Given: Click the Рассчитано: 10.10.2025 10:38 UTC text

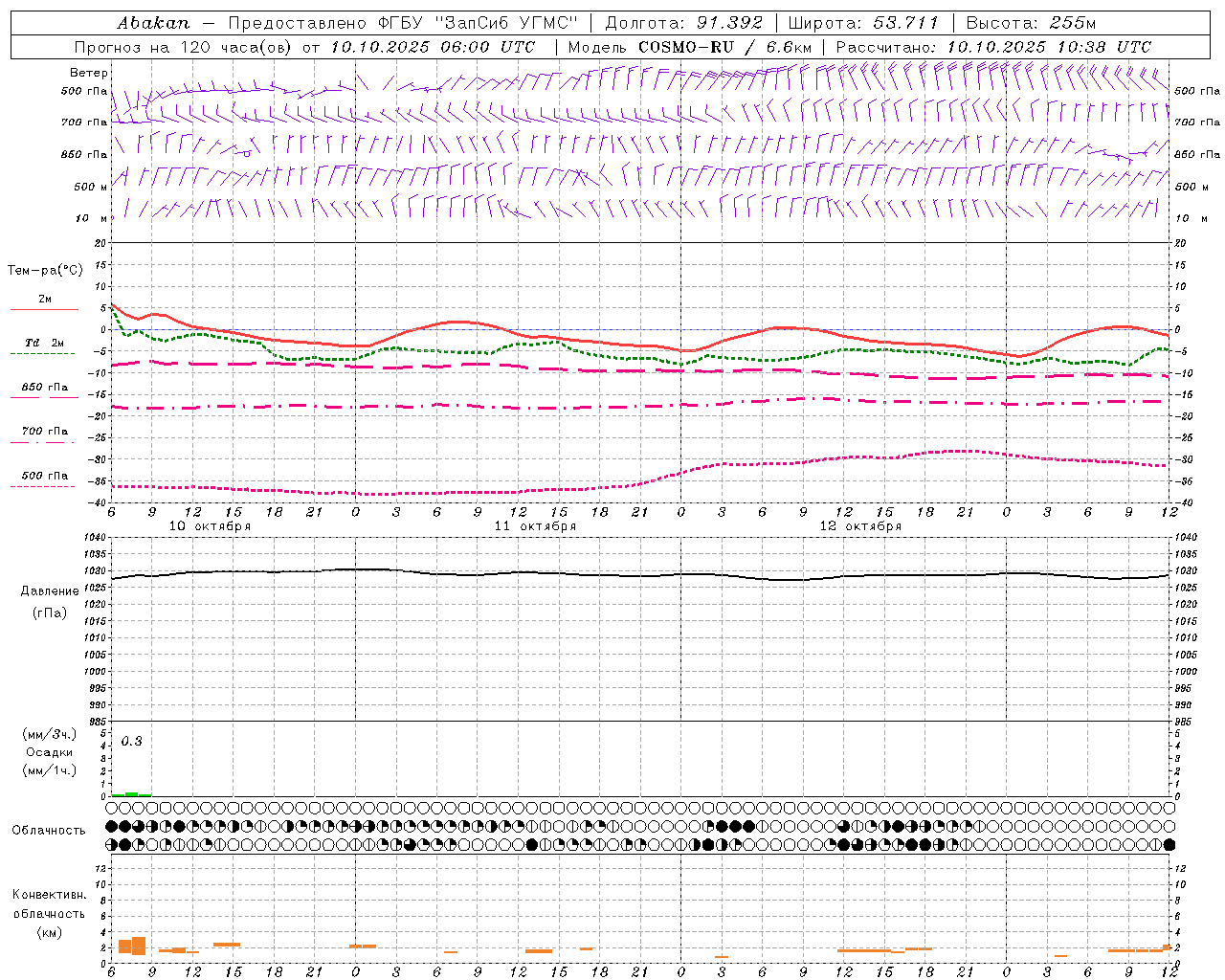Looking at the screenshot, I should click(993, 47).
